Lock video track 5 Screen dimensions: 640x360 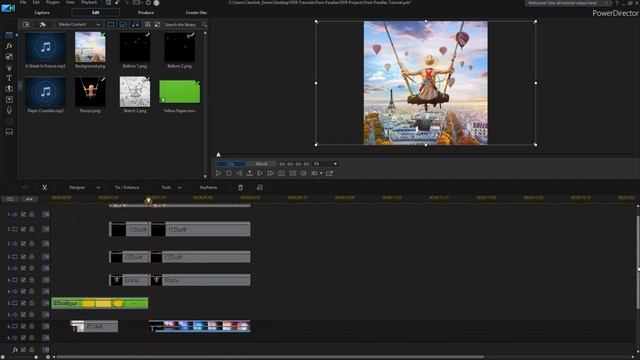click(x=31, y=303)
